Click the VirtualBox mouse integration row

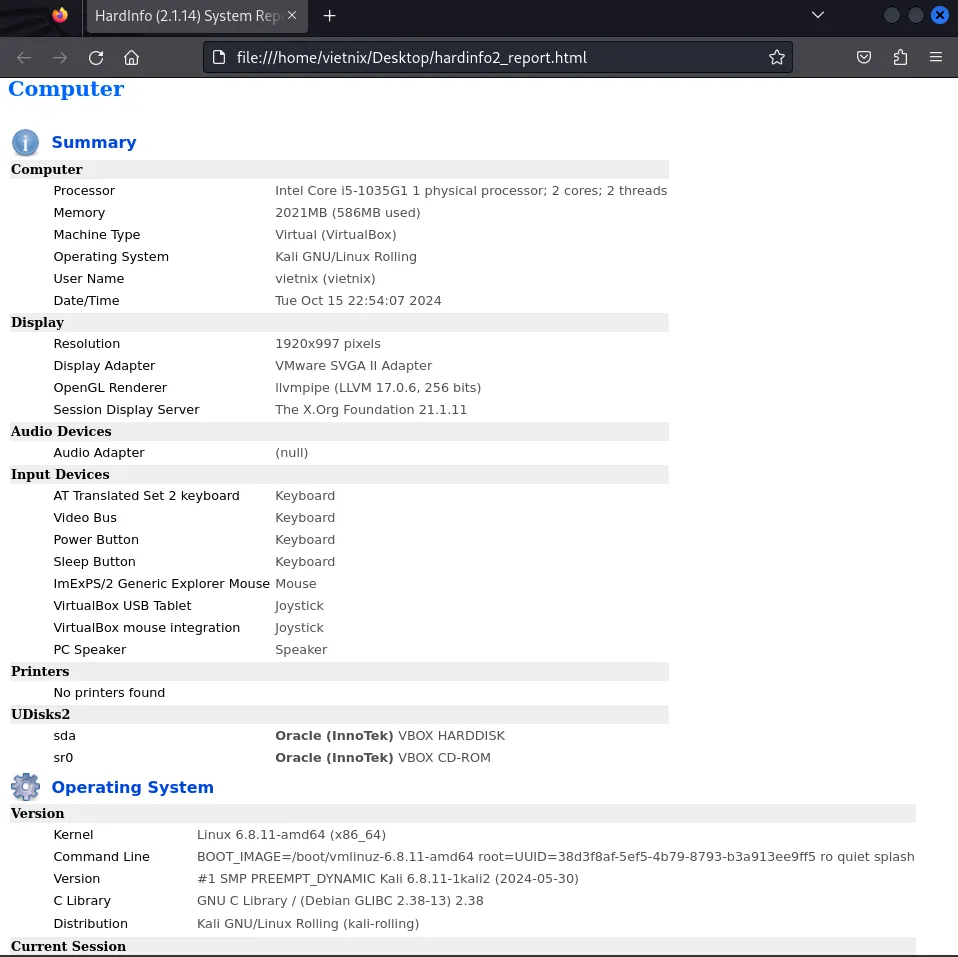[x=339, y=628]
